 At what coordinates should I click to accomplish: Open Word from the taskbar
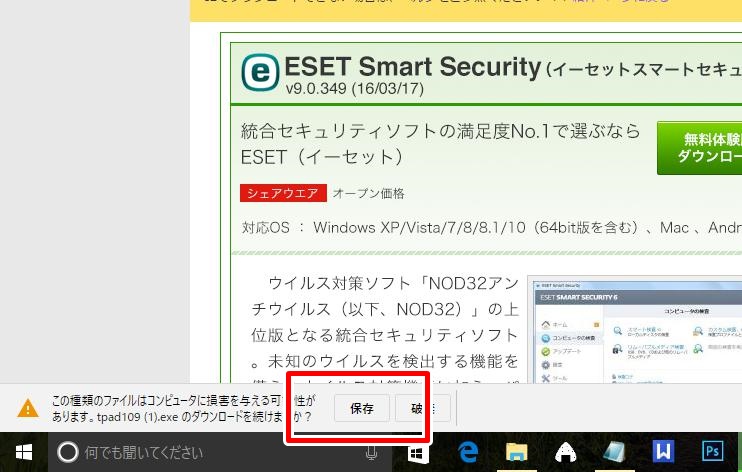point(663,451)
